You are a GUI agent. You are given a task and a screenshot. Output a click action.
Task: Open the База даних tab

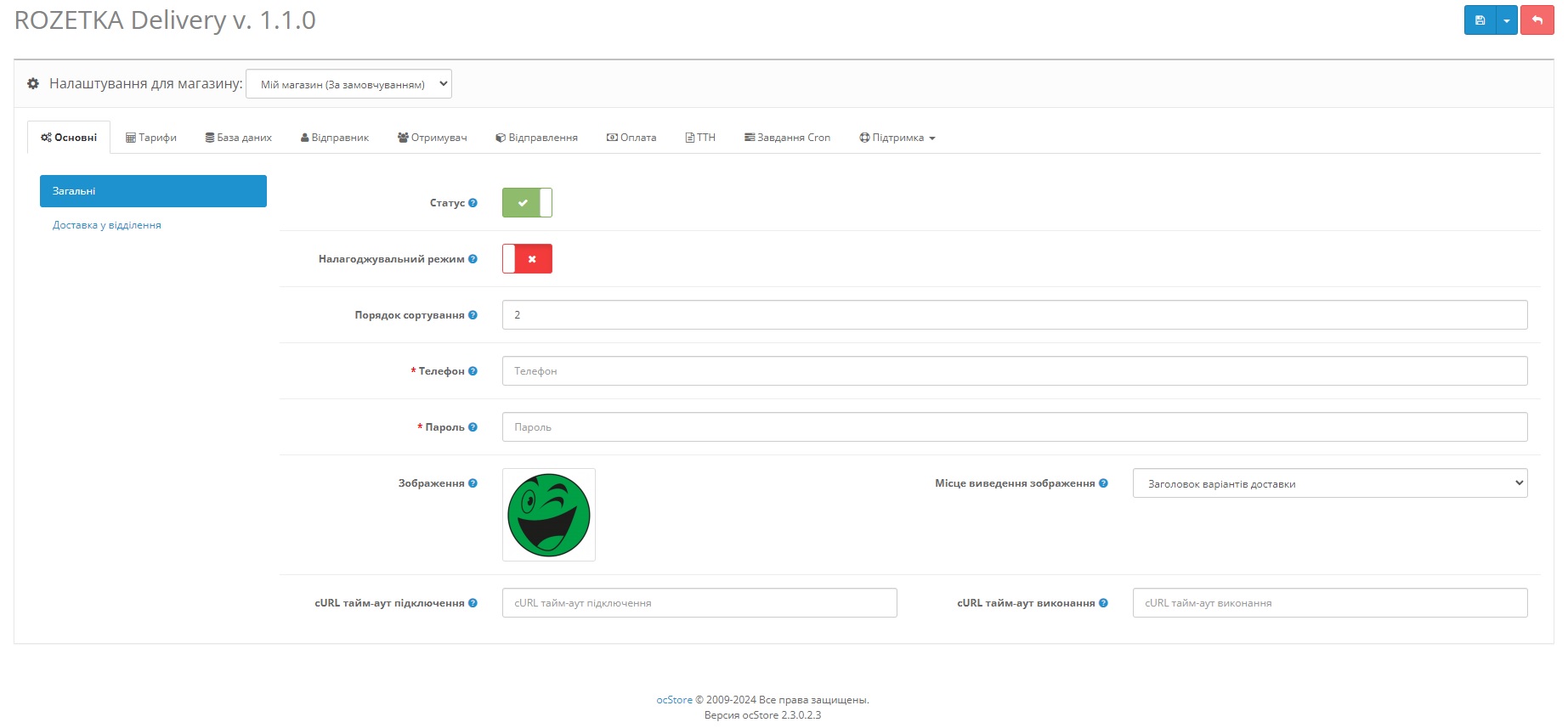(239, 138)
